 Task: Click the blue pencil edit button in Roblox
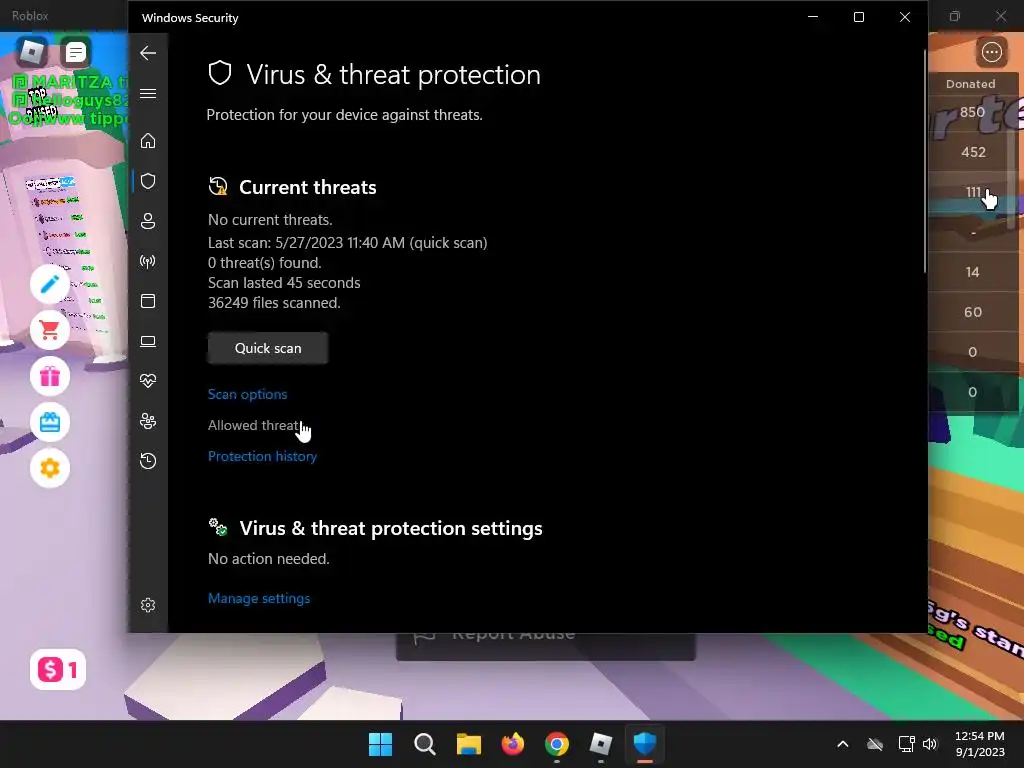pos(50,284)
